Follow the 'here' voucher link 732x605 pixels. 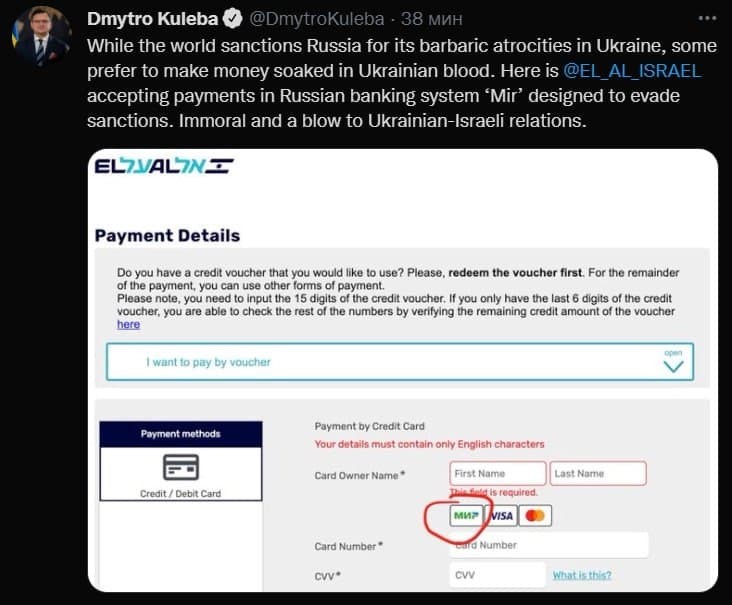[x=128, y=324]
